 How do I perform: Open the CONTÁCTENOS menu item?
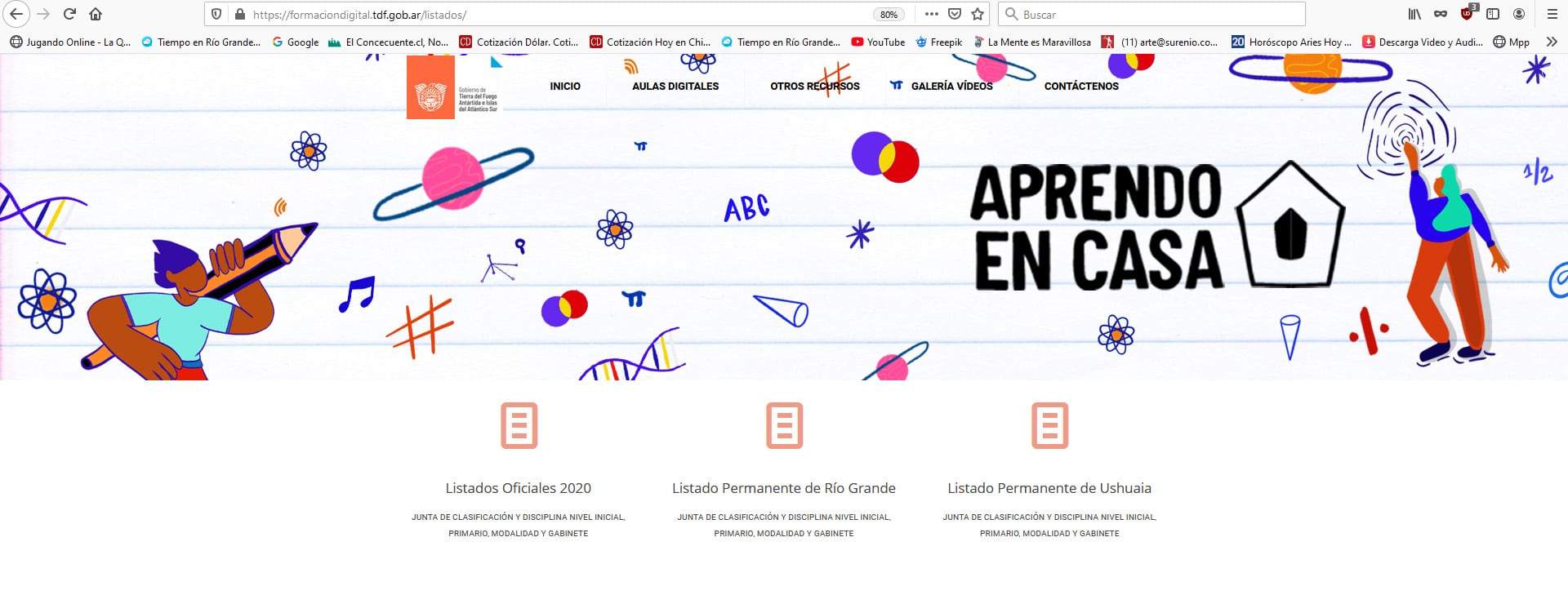1081,86
